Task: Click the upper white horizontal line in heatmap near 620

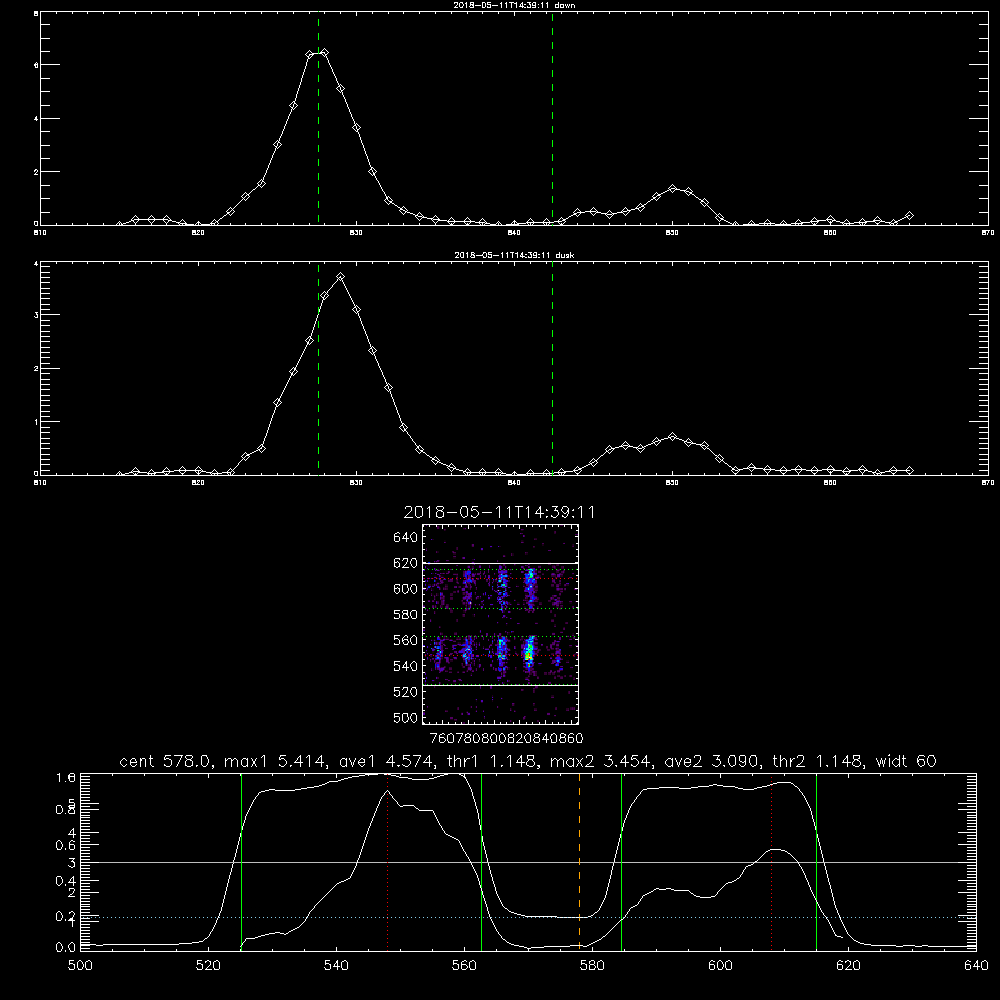Action: click(501, 563)
